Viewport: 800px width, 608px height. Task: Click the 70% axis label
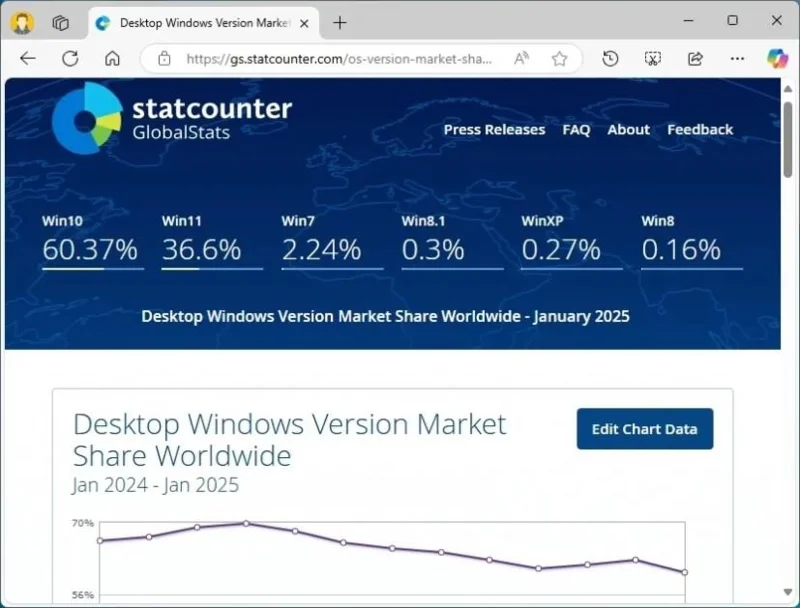[x=83, y=523]
